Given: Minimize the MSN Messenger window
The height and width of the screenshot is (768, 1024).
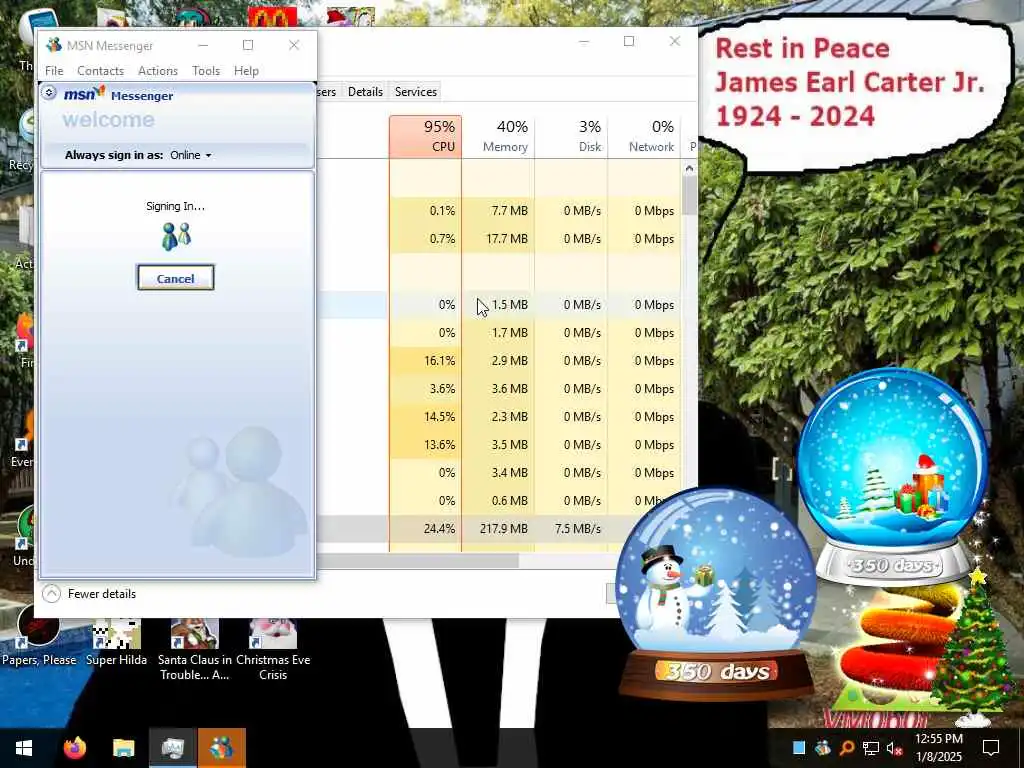Looking at the screenshot, I should [x=203, y=45].
